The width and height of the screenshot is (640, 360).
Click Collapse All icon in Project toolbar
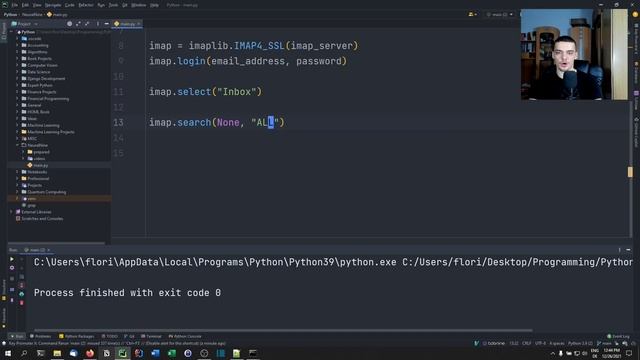87,24
